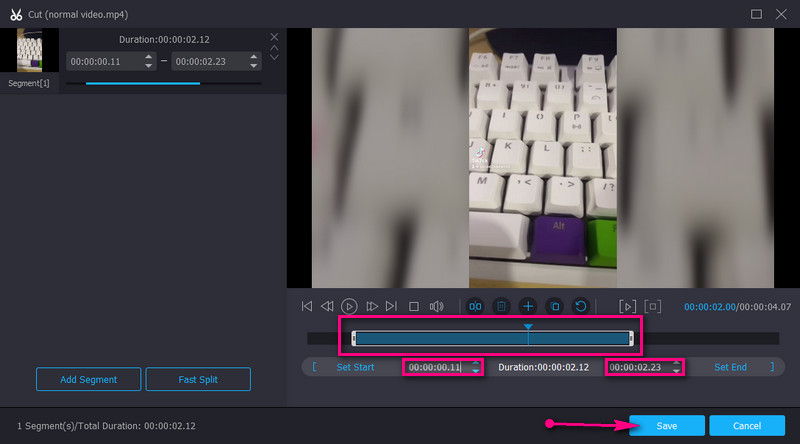This screenshot has height=444, width=800.
Task: Decrease timeline start time 00:00:00.11
Action: click(476, 371)
